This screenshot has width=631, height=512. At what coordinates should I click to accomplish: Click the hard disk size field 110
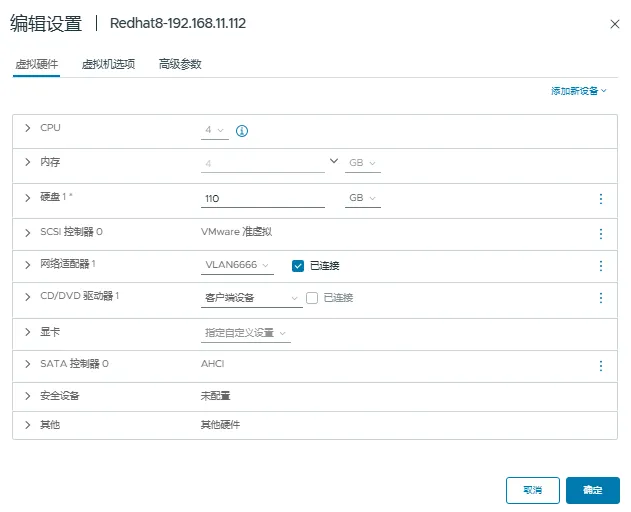[x=263, y=198]
